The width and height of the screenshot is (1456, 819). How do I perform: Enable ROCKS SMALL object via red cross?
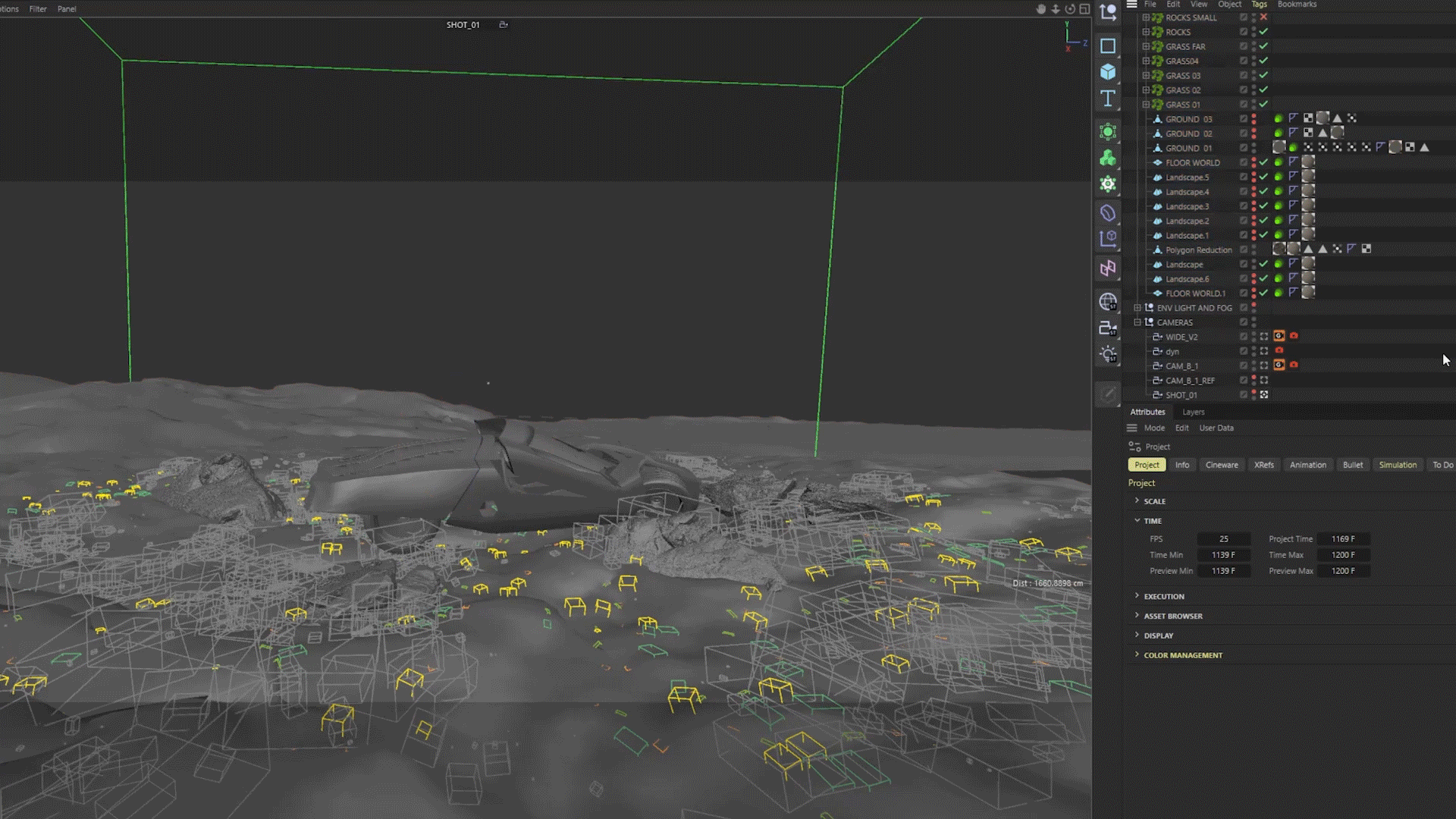[x=1263, y=17]
